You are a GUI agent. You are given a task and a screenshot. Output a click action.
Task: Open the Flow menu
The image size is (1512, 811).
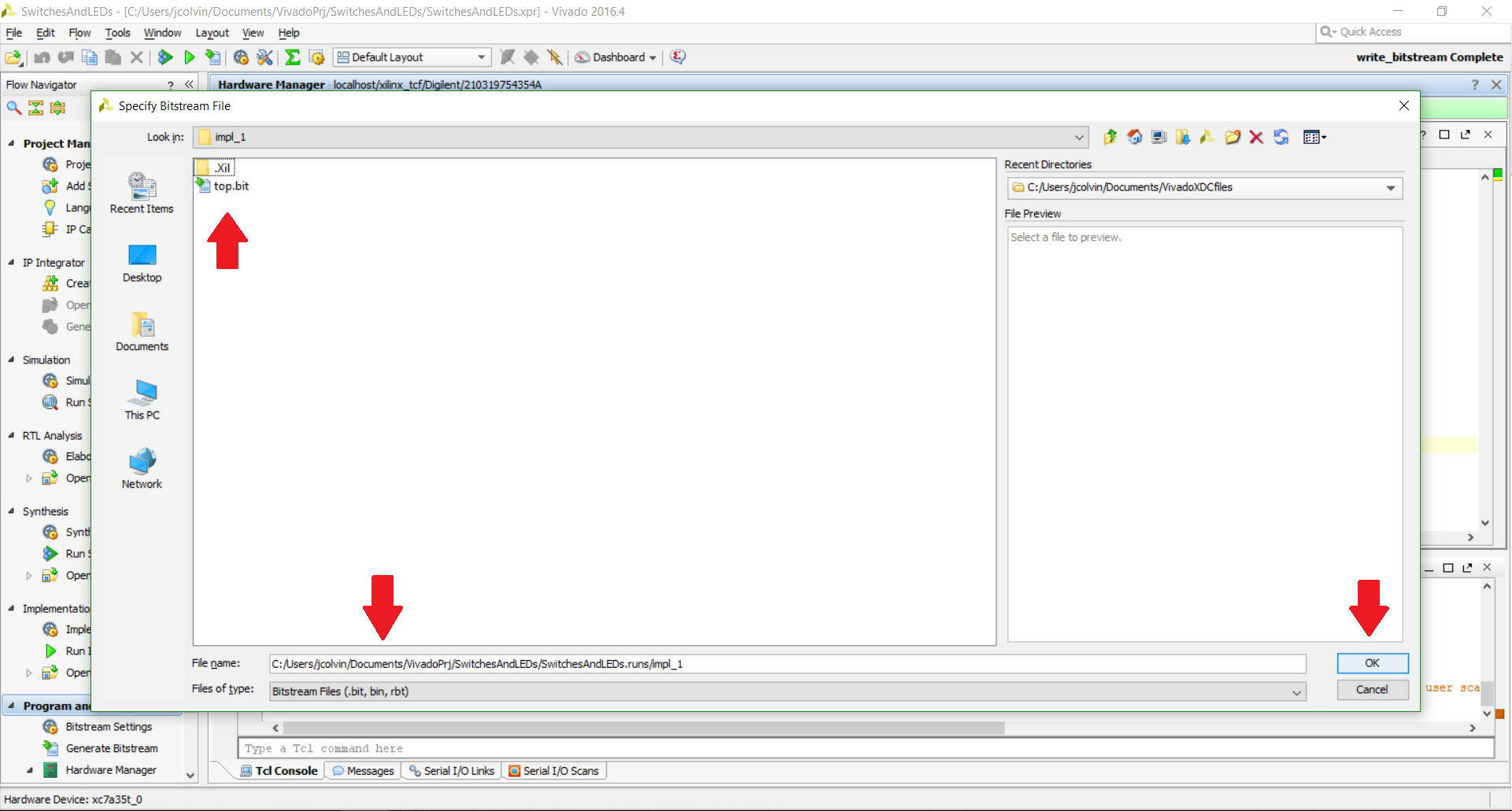79,33
